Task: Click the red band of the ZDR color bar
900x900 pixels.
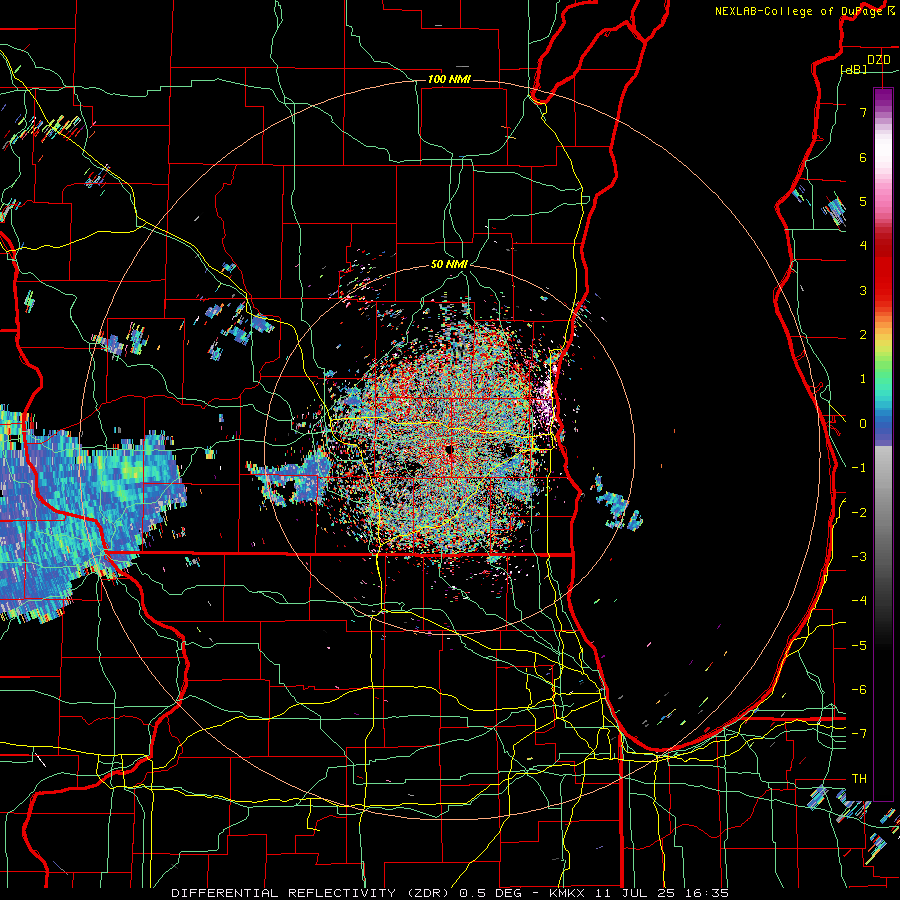Action: pos(883,270)
